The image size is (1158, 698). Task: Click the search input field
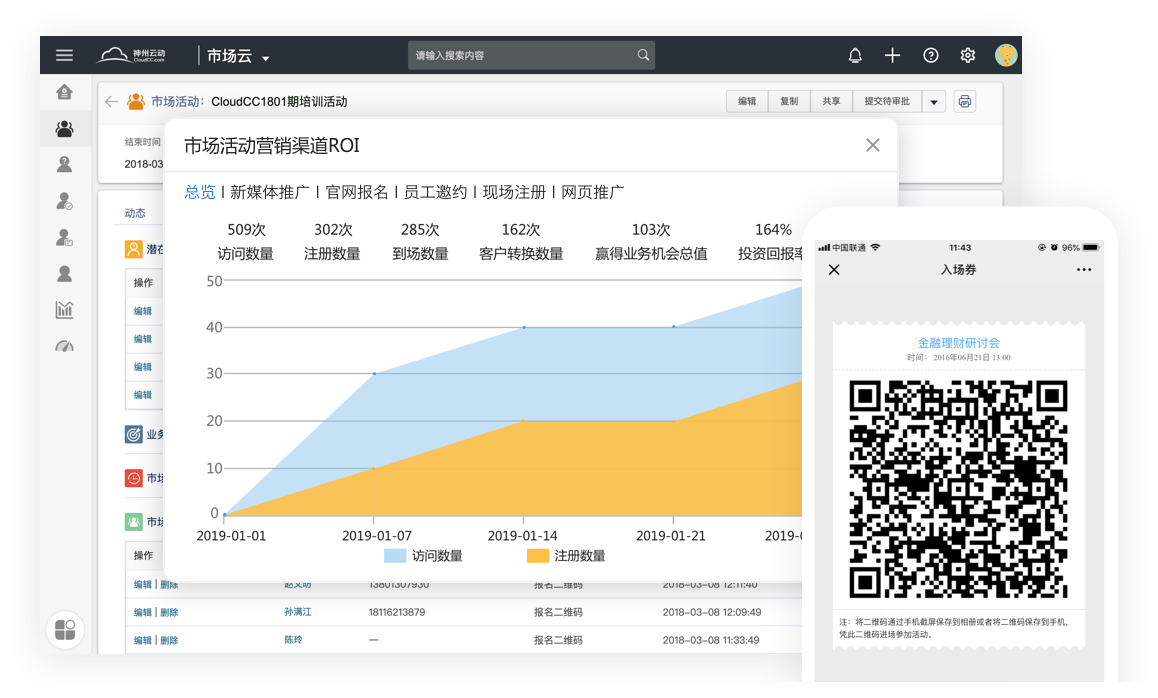[x=525, y=56]
